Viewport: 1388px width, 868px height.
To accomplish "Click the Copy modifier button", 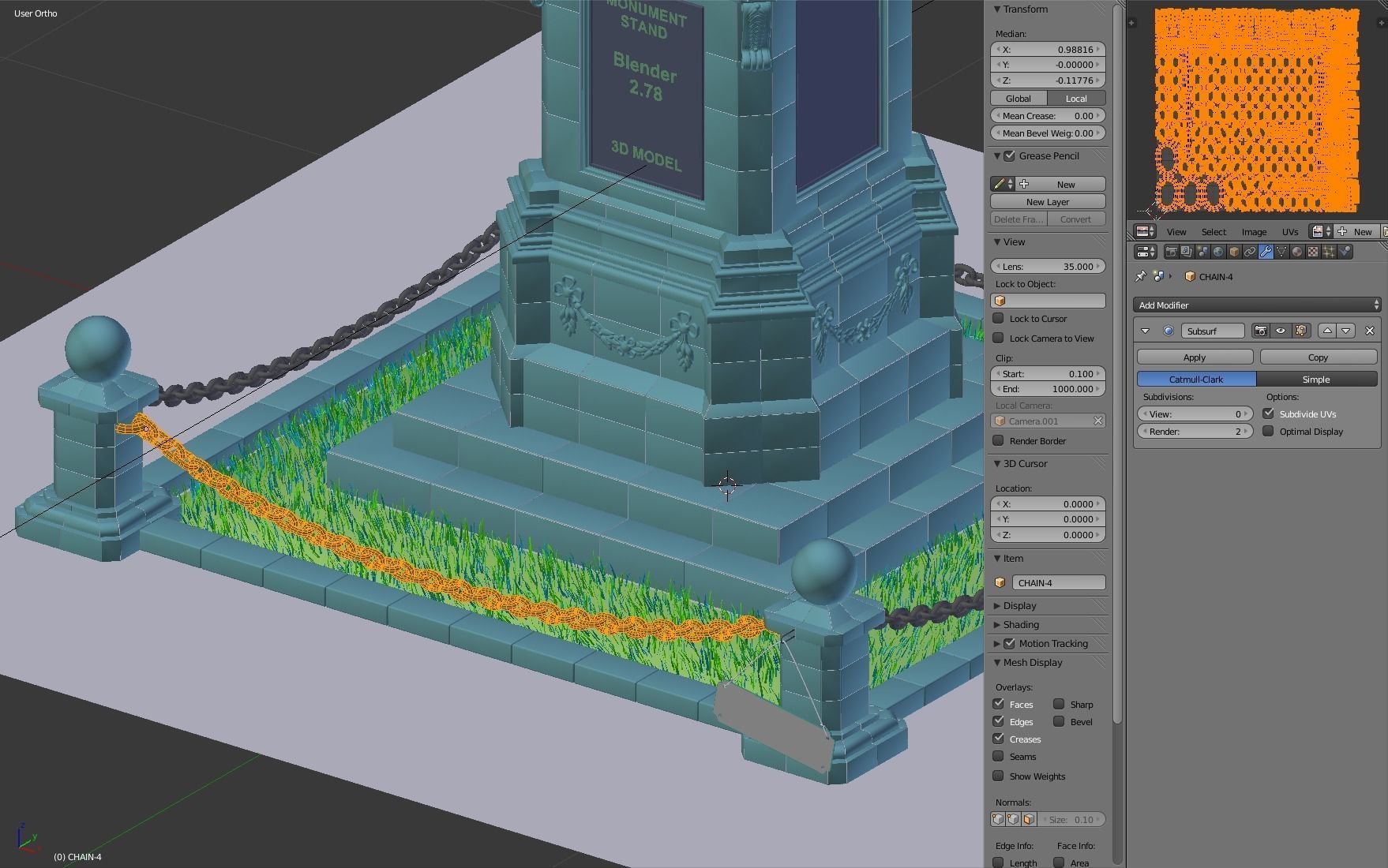I will coord(1319,357).
